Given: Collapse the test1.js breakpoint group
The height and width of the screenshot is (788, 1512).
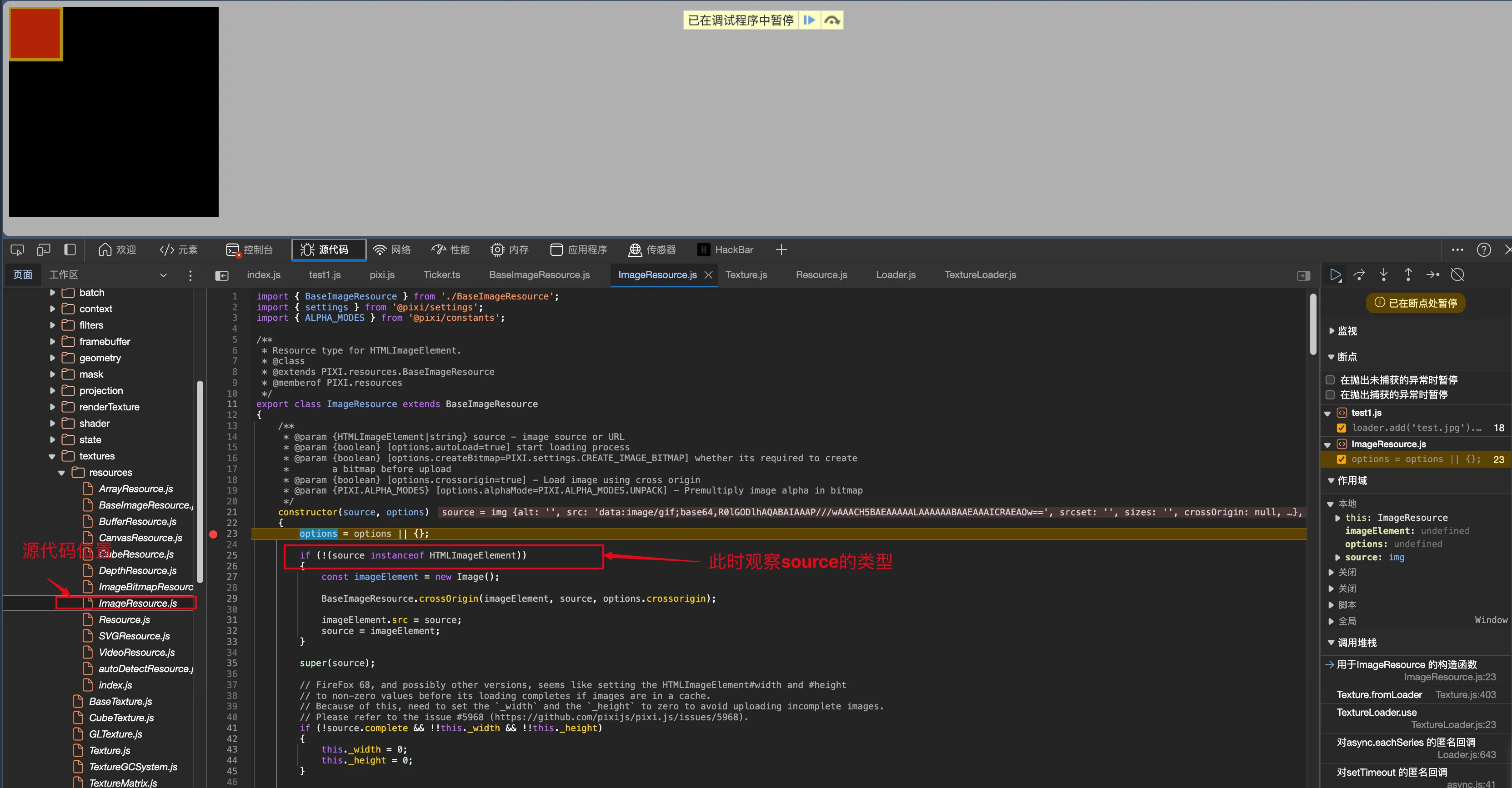Looking at the screenshot, I should 1328,413.
